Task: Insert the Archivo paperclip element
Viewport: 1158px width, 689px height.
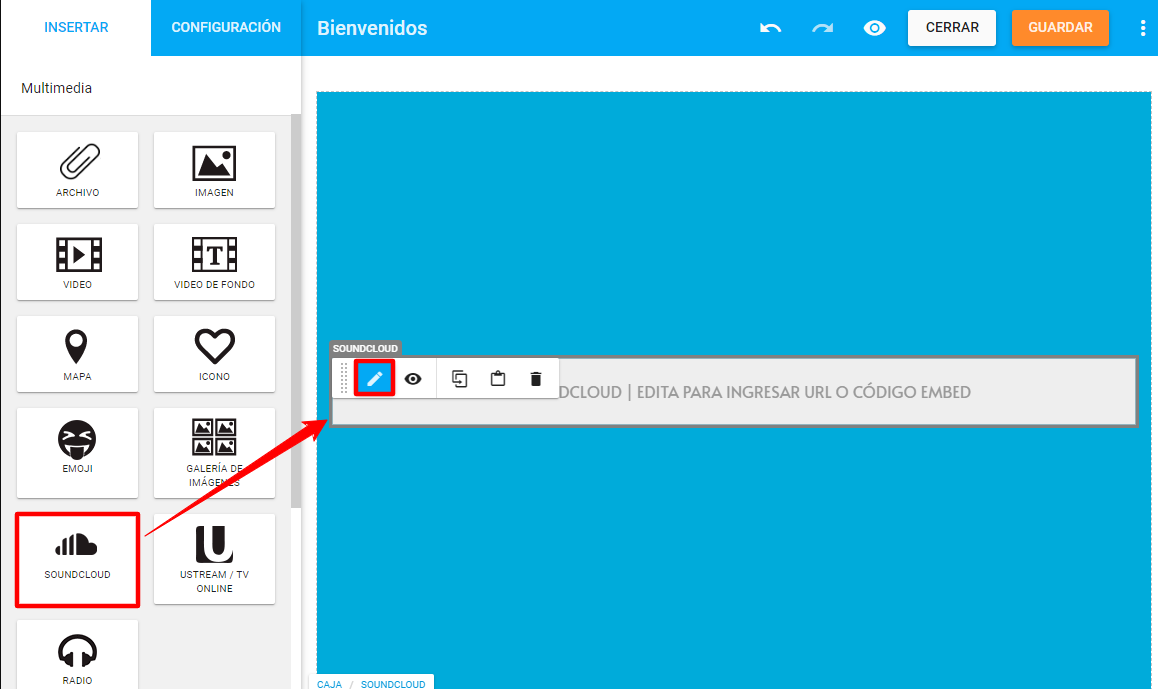Action: (78, 170)
